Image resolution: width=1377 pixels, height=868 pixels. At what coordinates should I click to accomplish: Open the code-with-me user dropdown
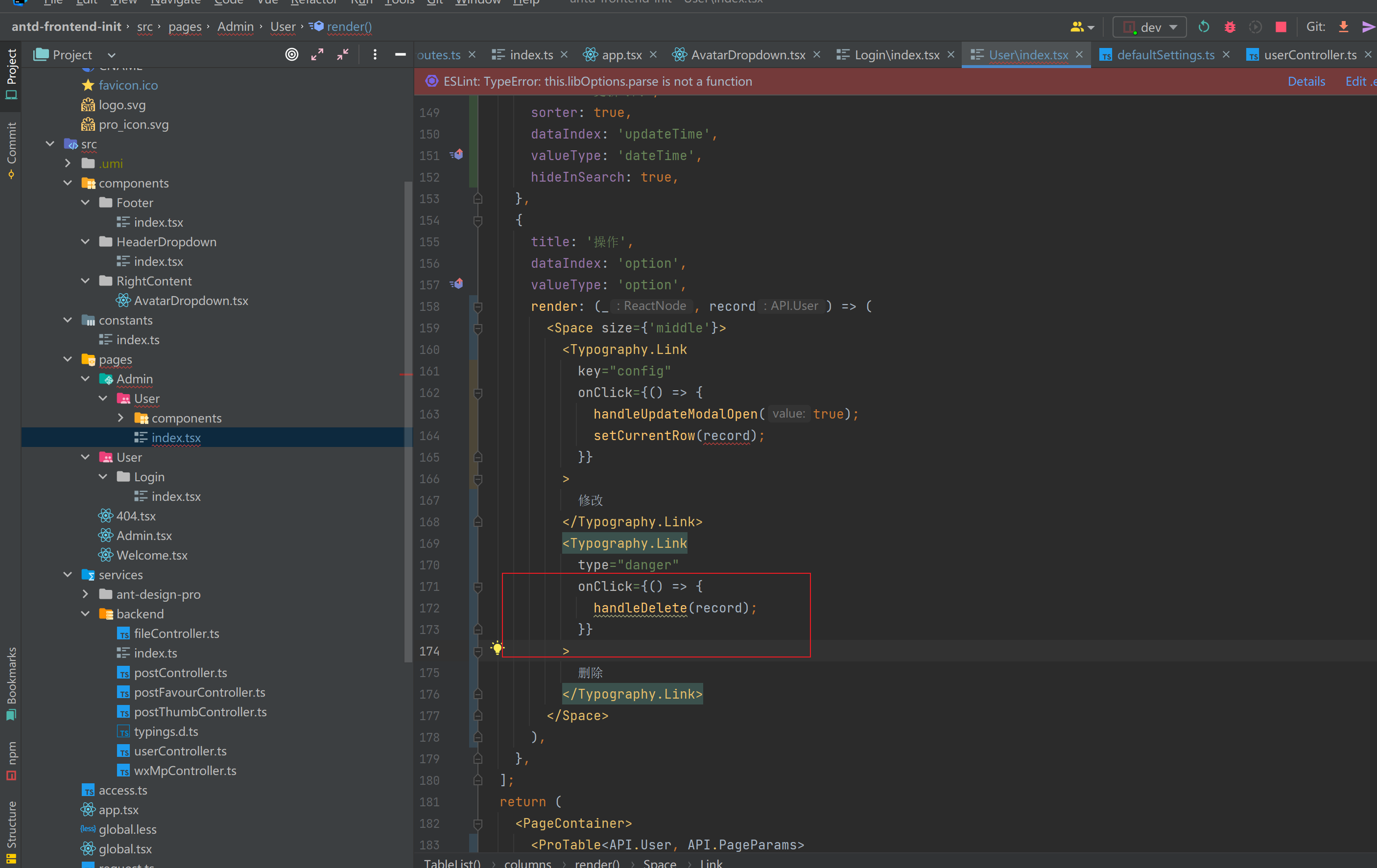1082,27
